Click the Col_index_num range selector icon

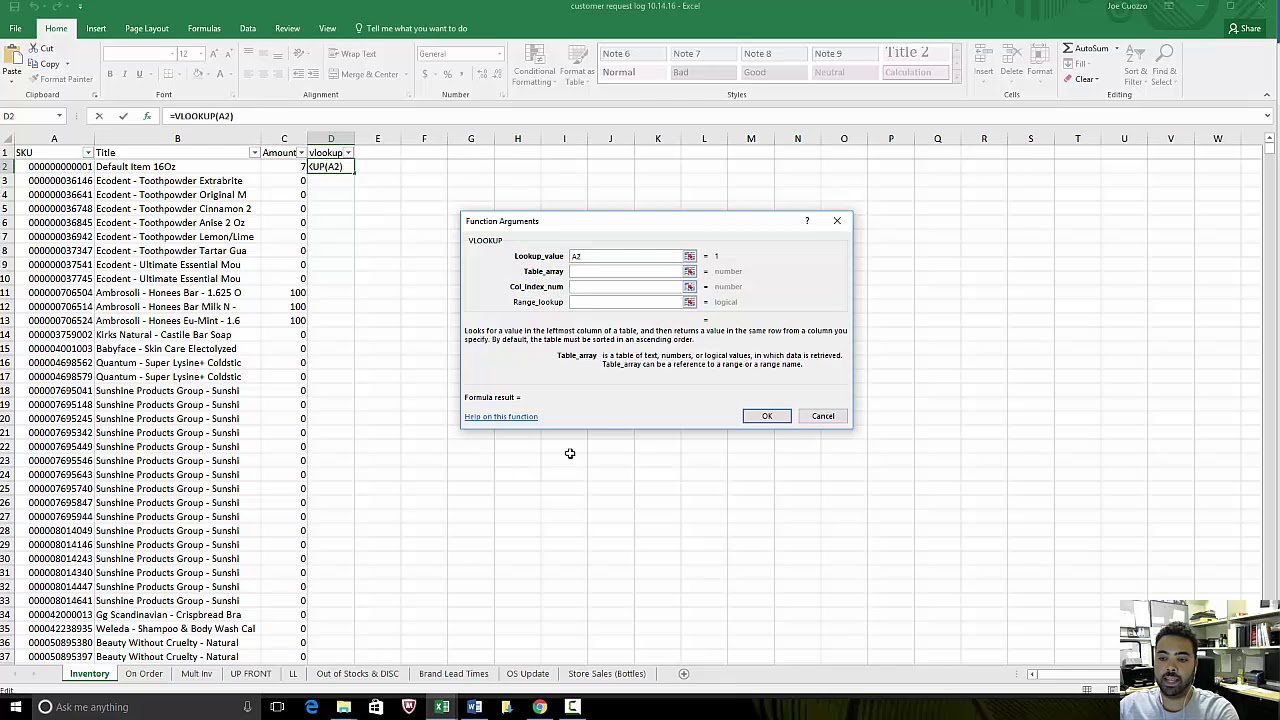(689, 287)
